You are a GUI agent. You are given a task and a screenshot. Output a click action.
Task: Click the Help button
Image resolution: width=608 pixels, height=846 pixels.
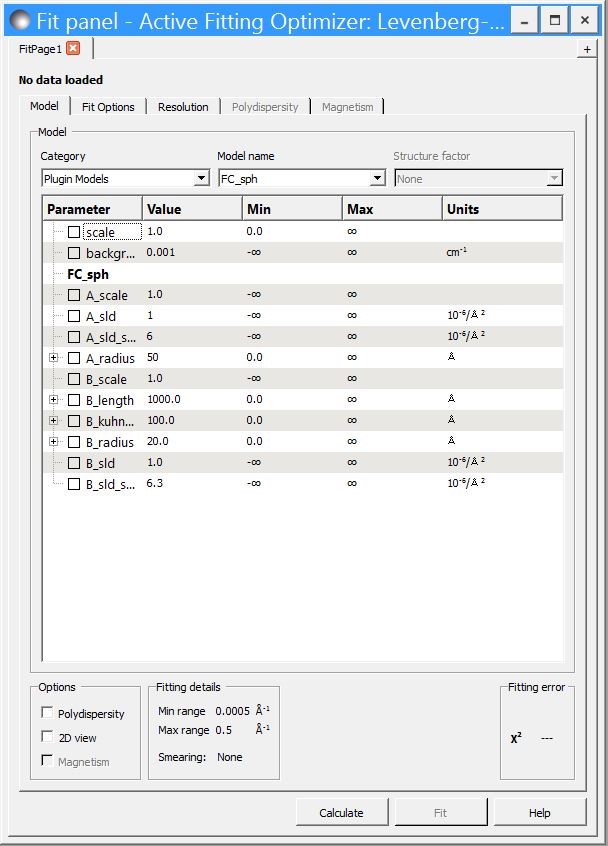539,812
